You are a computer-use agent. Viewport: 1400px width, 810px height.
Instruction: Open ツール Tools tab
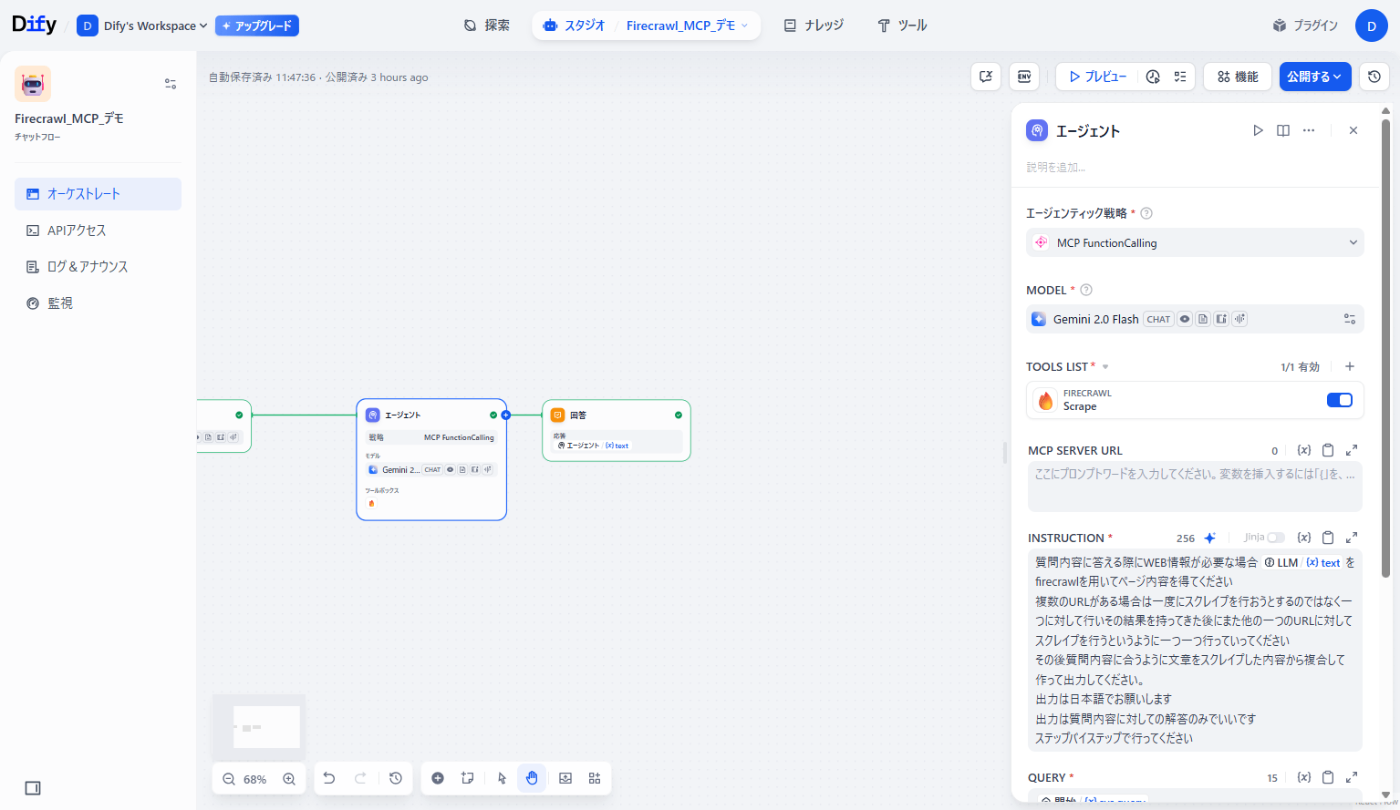[902, 26]
